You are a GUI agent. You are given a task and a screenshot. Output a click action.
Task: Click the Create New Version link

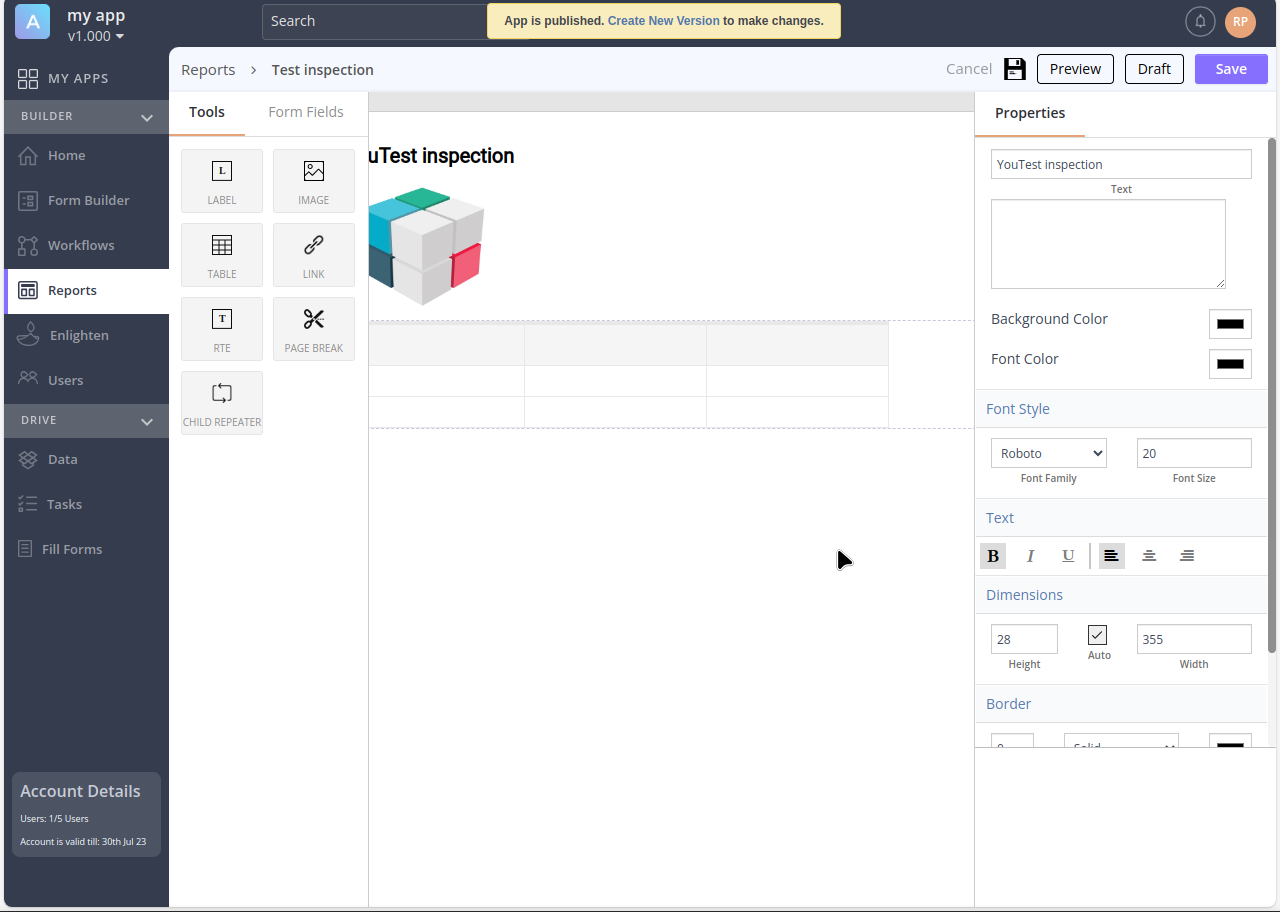coord(663,21)
